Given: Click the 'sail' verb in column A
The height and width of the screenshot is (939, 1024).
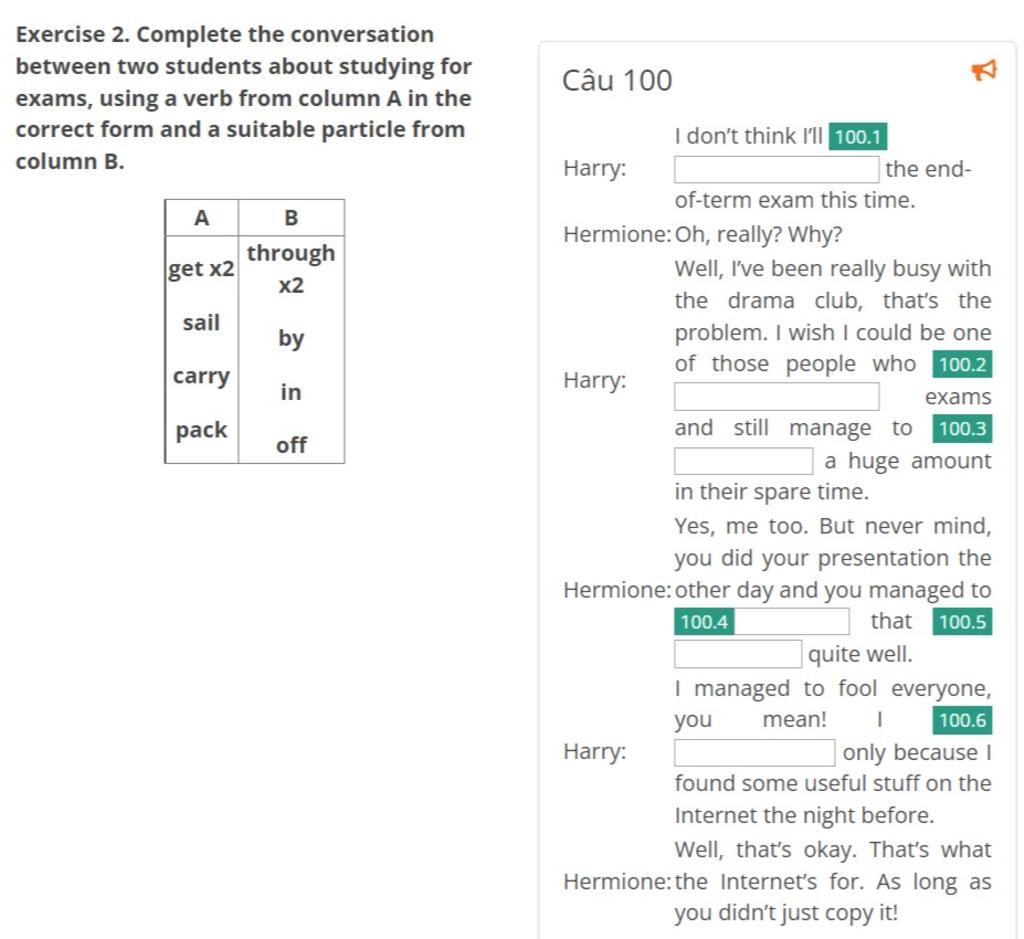Looking at the screenshot, I should click(x=201, y=323).
